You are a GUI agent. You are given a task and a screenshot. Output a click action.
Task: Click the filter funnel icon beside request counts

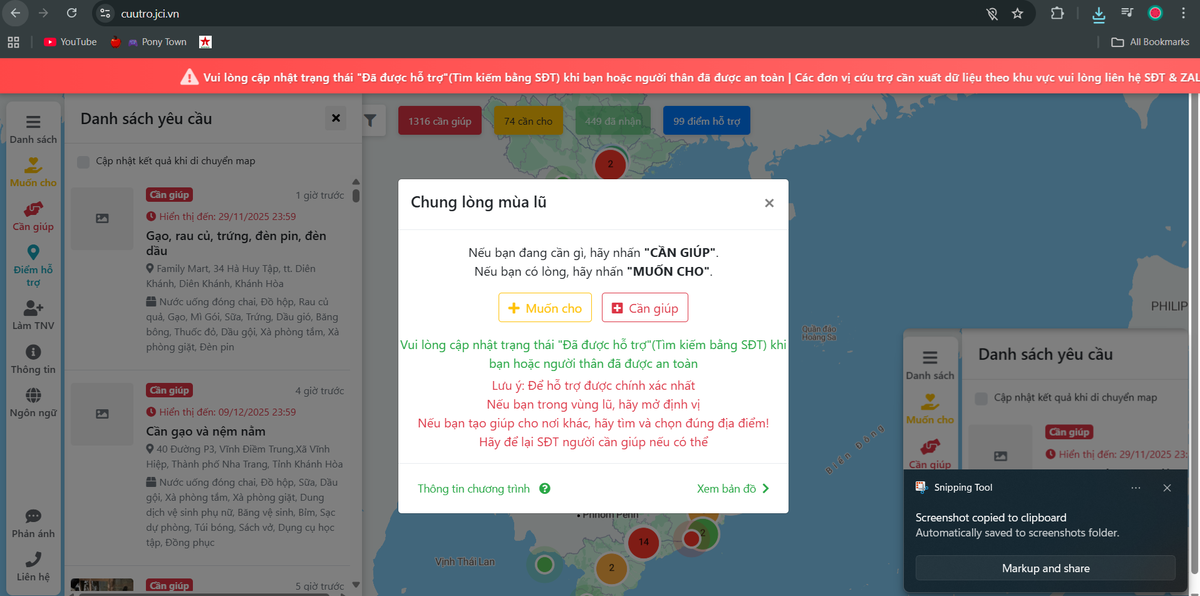[370, 120]
